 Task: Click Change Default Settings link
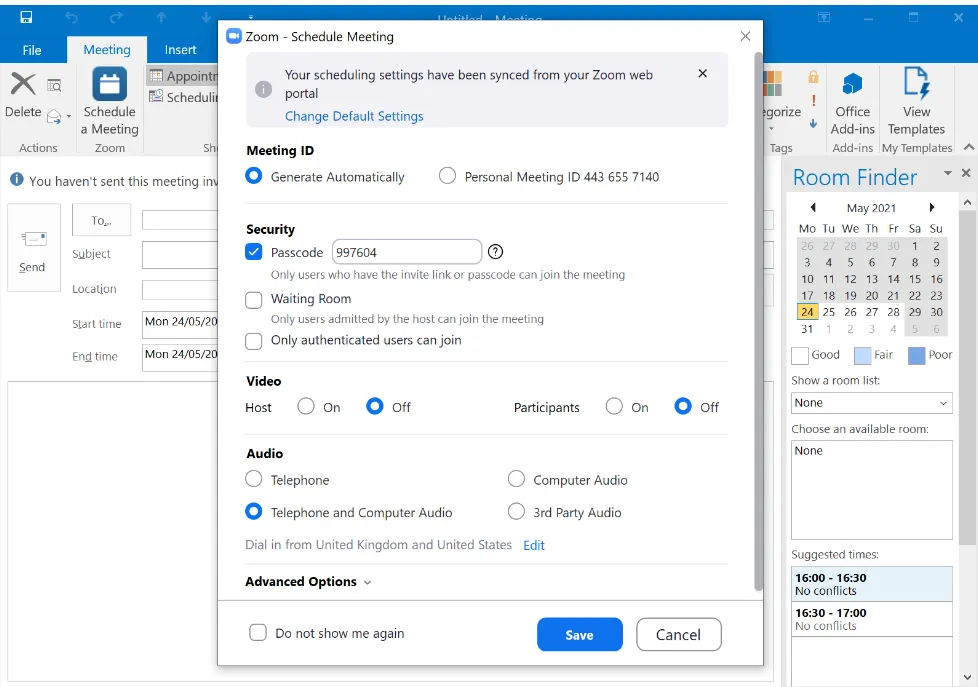354,116
